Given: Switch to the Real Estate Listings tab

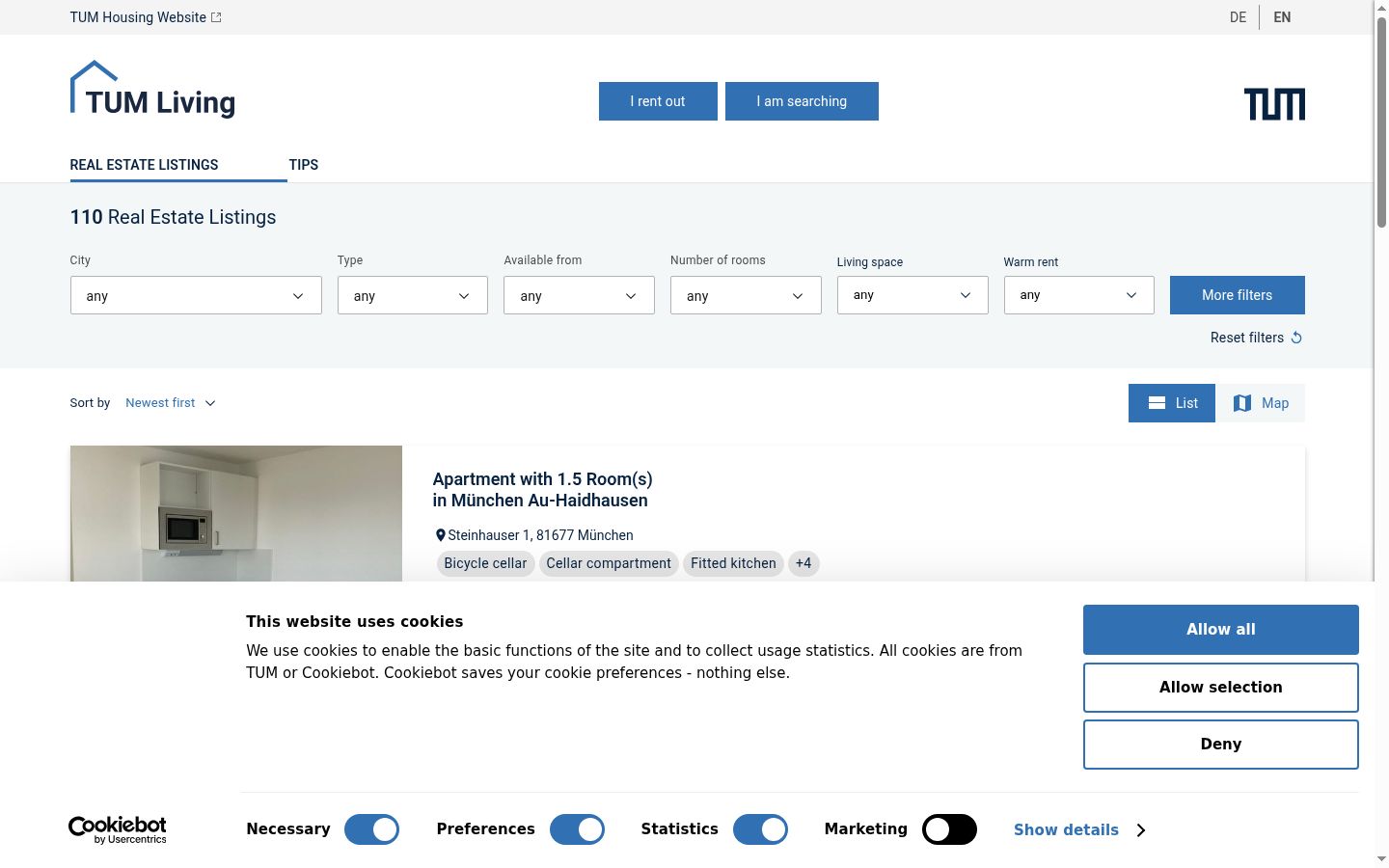Looking at the screenshot, I should pyautogui.click(x=145, y=165).
